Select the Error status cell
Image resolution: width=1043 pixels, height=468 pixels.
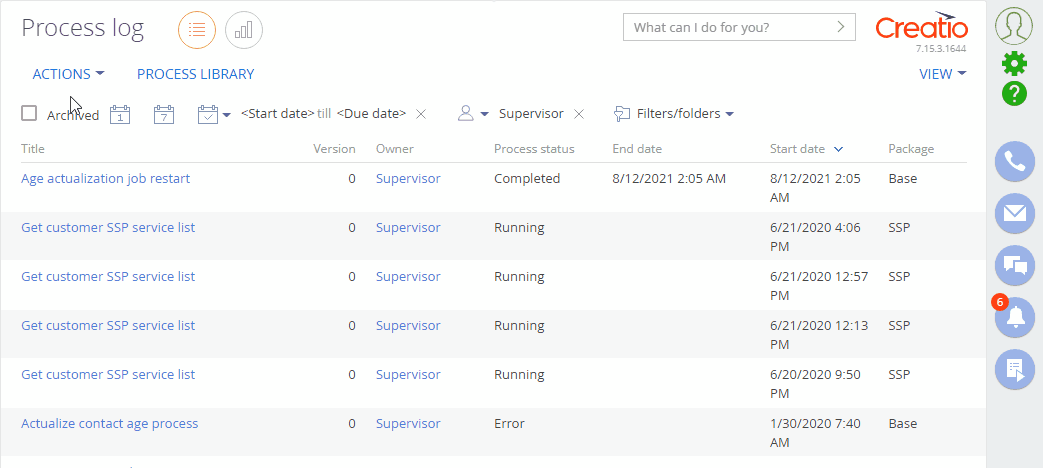pos(509,423)
